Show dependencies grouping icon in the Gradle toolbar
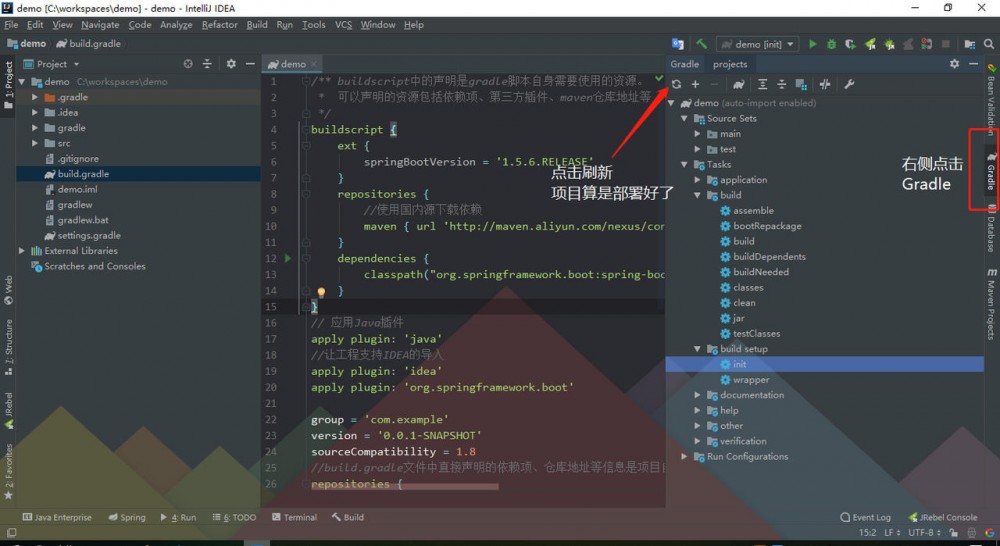 [x=802, y=84]
